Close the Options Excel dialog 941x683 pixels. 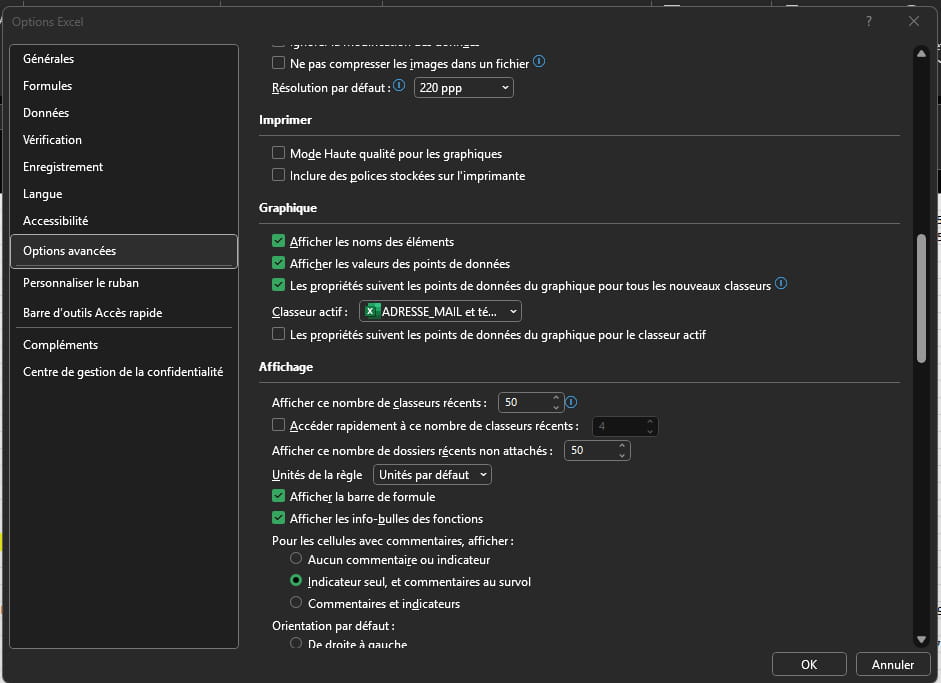tap(913, 22)
